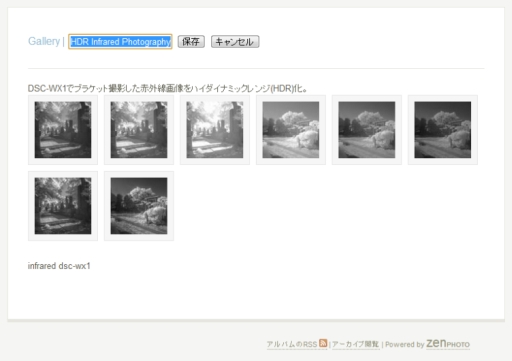Visit the Zenphoto link in footer

448,343
